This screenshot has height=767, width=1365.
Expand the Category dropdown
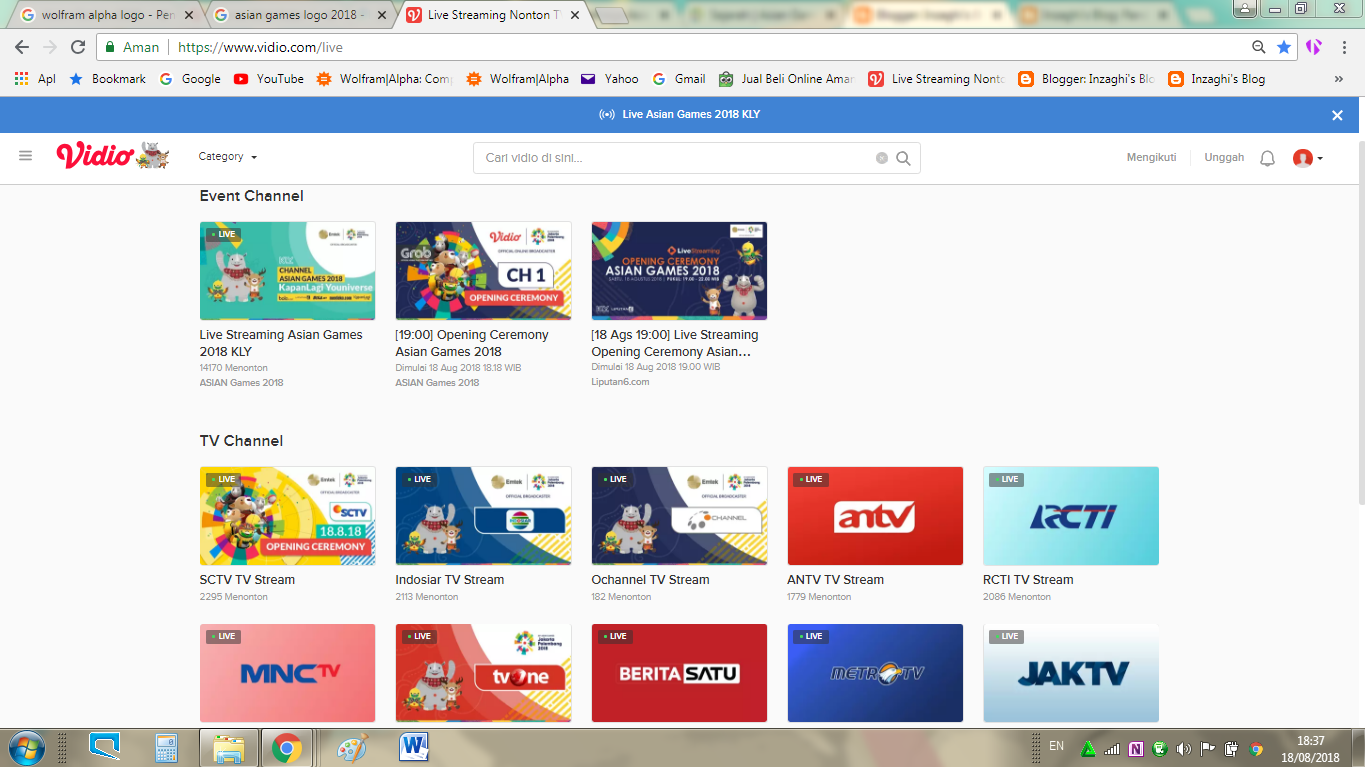click(228, 157)
